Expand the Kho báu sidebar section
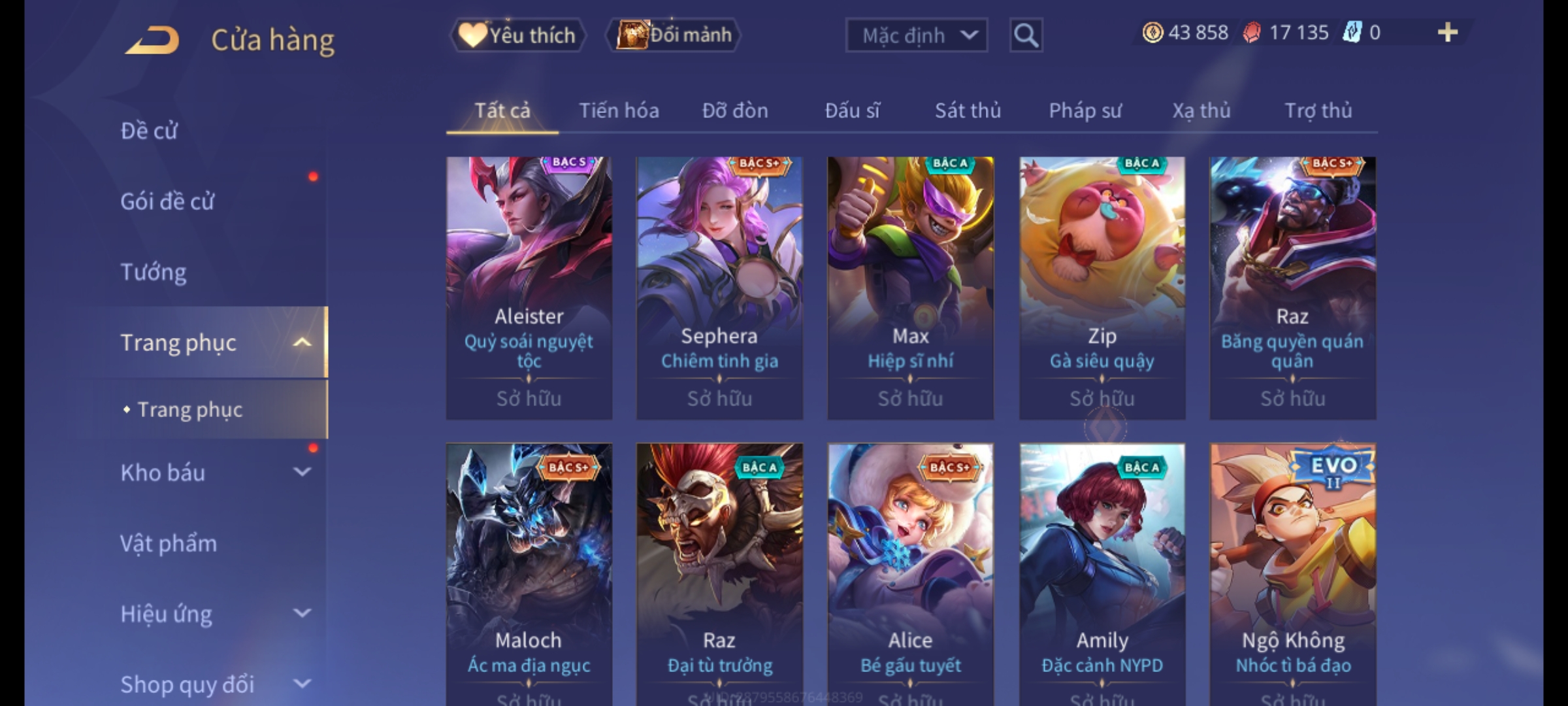This screenshot has width=1568, height=706. (x=302, y=472)
